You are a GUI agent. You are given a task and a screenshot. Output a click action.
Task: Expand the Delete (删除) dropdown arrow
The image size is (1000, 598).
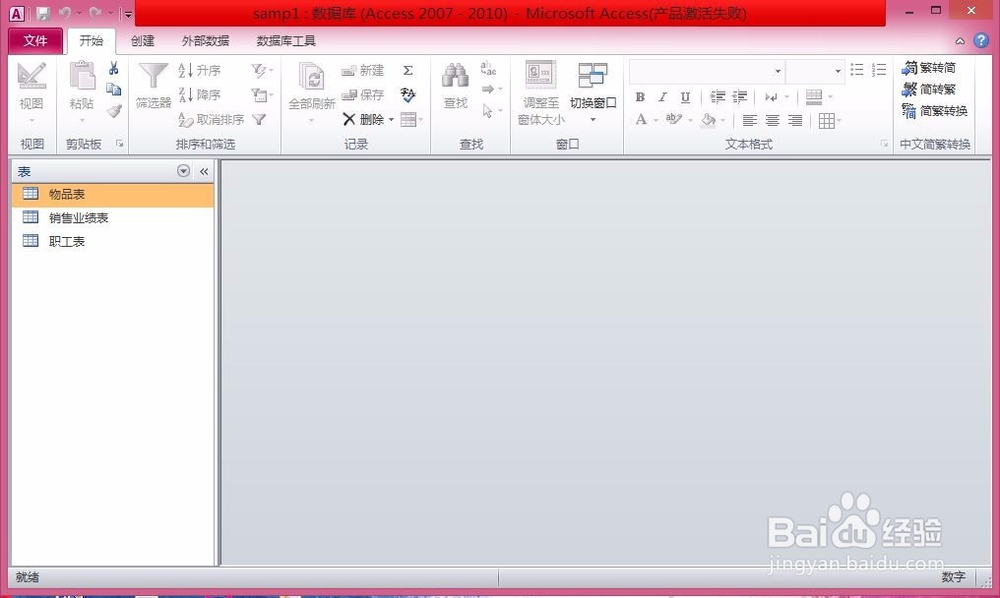click(392, 120)
